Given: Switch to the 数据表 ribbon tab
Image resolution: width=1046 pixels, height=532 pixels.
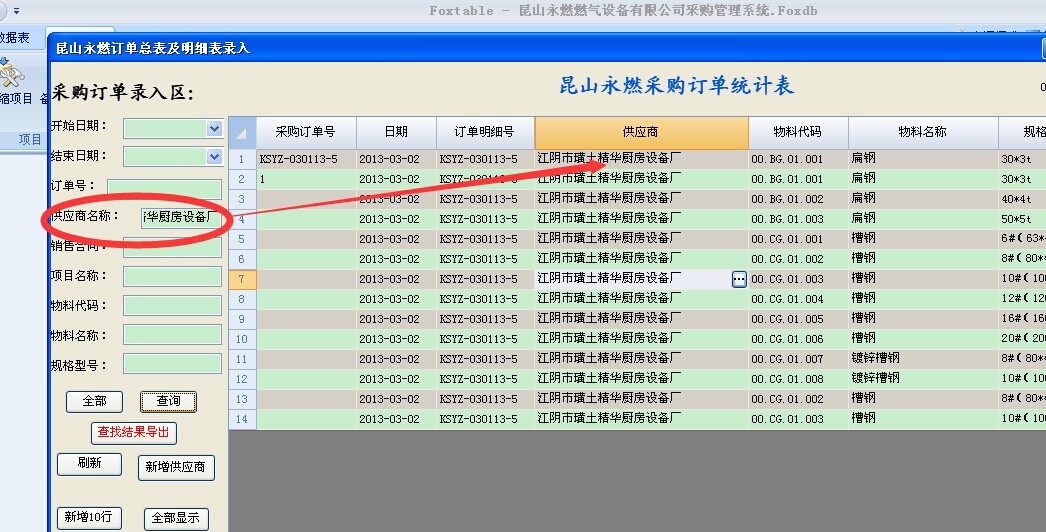Looking at the screenshot, I should point(15,38).
